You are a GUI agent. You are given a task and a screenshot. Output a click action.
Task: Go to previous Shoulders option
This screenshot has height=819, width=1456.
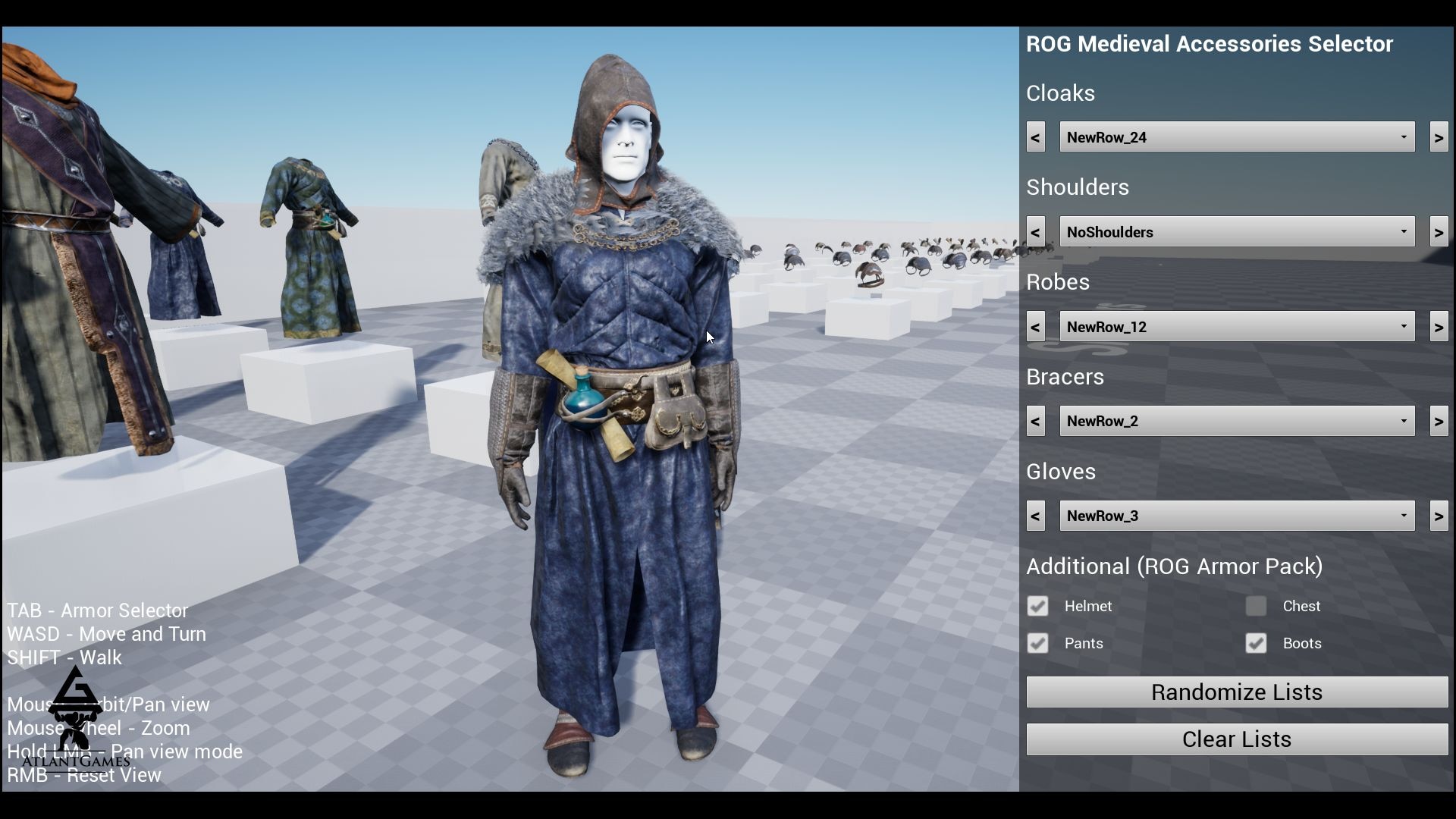[x=1035, y=232]
